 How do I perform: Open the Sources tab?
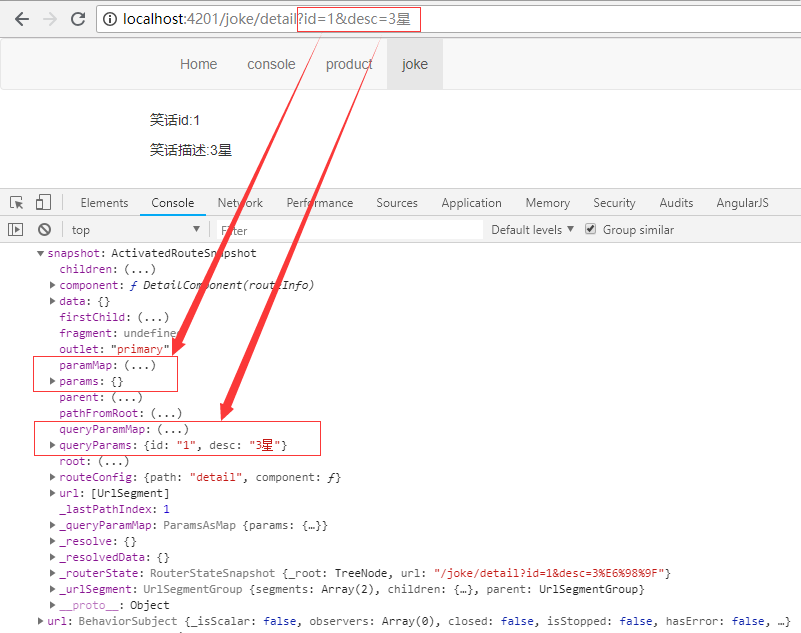tap(397, 203)
